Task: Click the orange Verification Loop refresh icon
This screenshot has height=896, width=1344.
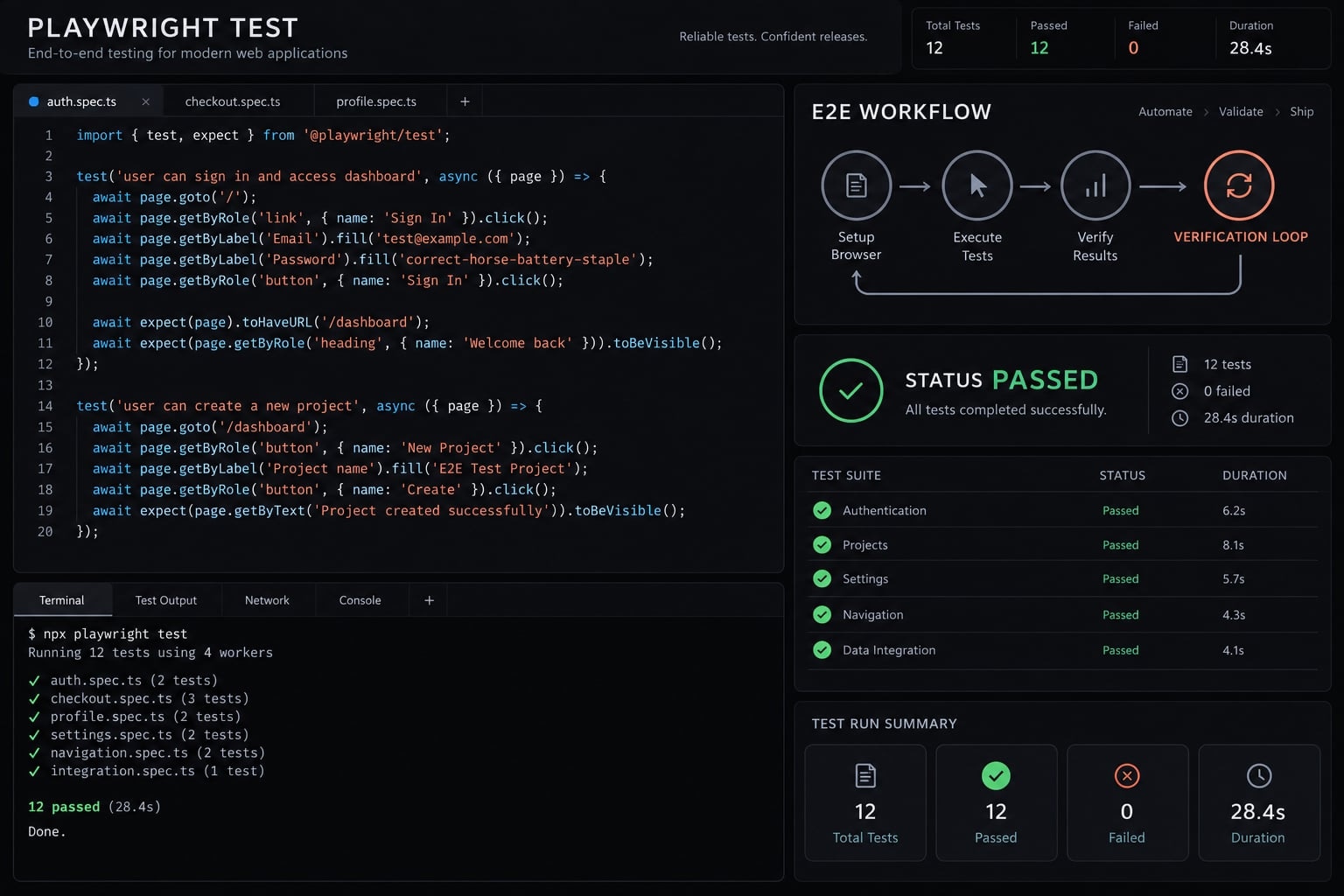Action: (1239, 185)
